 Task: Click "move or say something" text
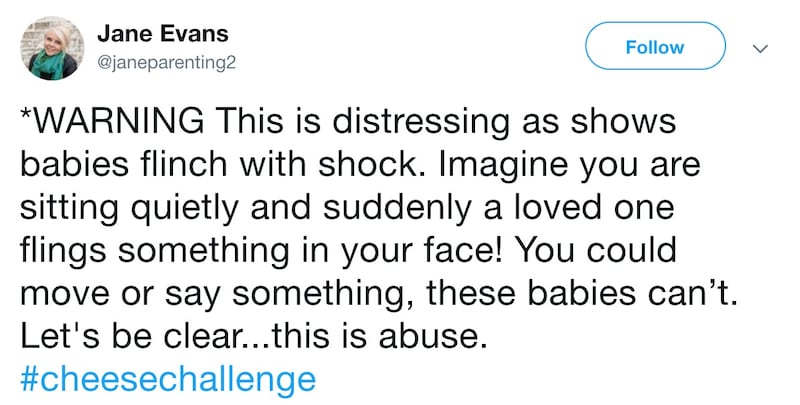(x=160, y=295)
